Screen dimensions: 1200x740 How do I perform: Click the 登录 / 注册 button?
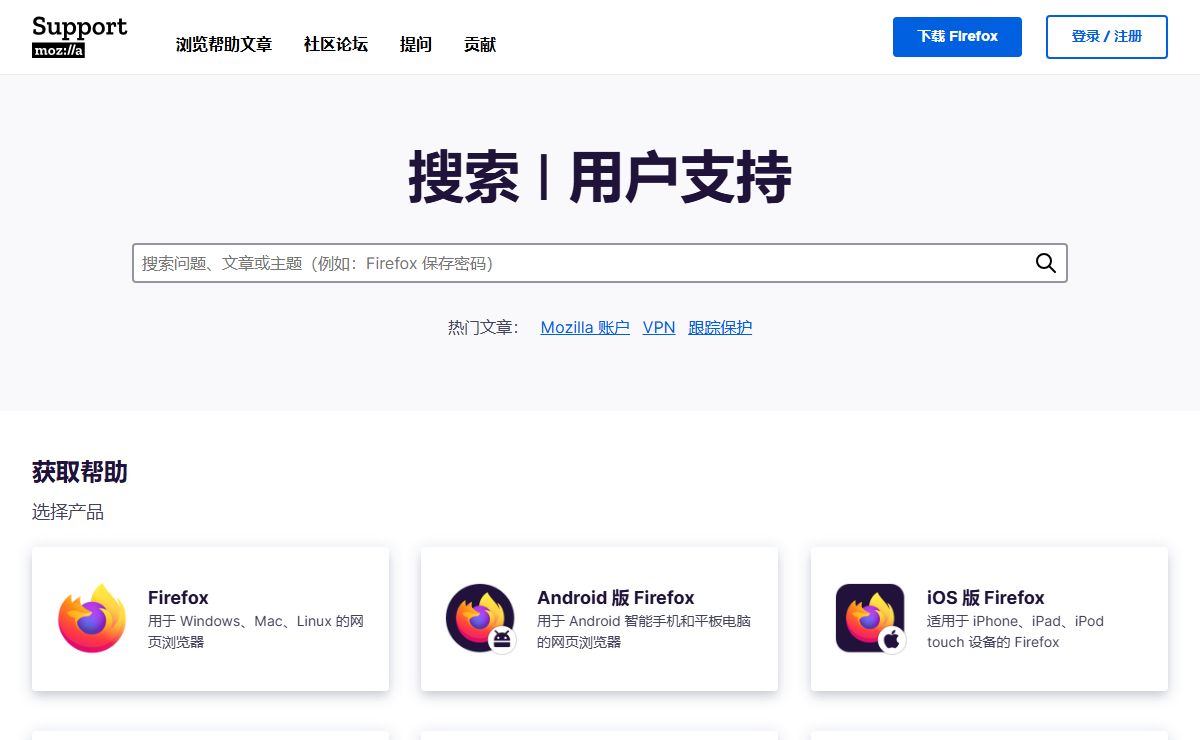[x=1107, y=37]
